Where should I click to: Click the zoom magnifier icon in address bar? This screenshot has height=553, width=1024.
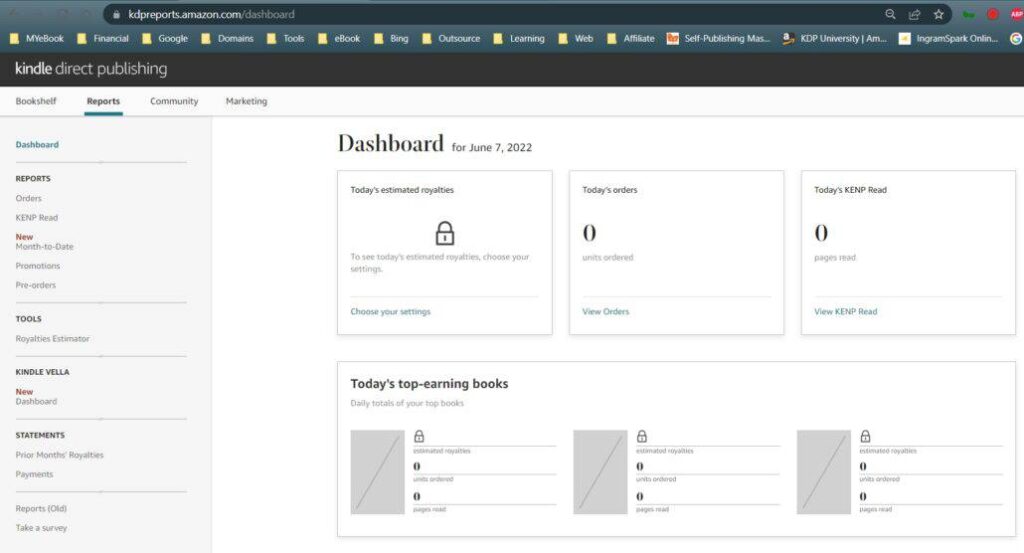point(890,14)
